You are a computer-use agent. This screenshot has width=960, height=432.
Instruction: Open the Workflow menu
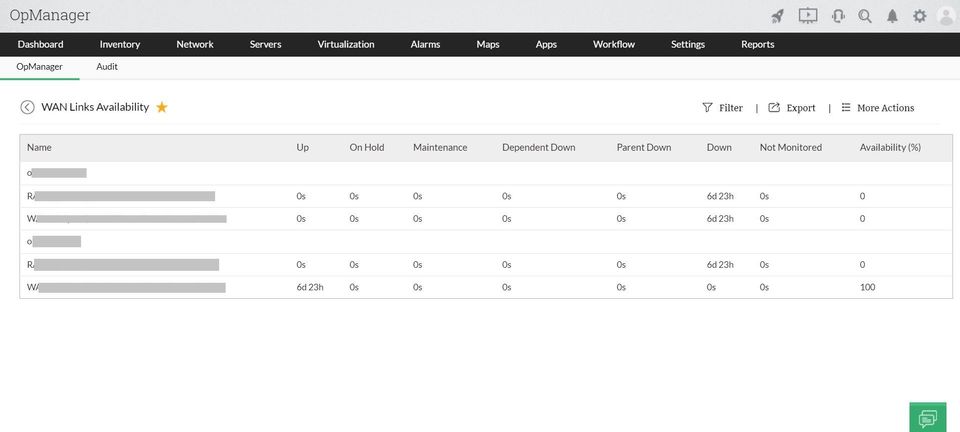click(613, 44)
